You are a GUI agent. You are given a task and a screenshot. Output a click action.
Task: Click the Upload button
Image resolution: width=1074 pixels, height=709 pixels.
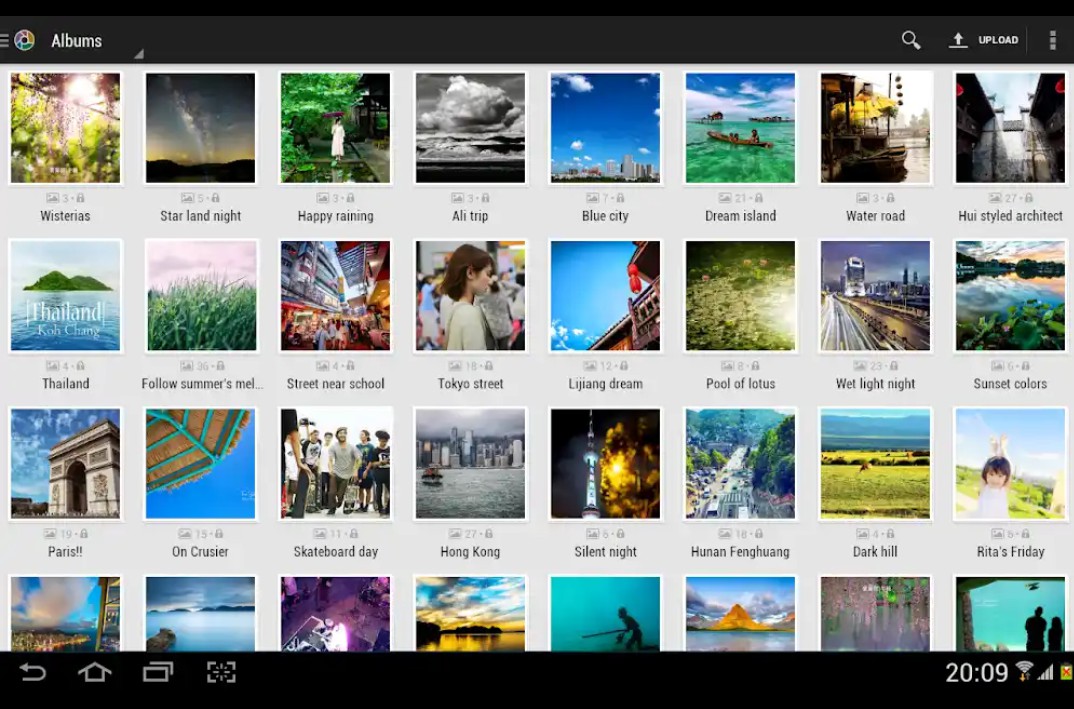click(984, 40)
